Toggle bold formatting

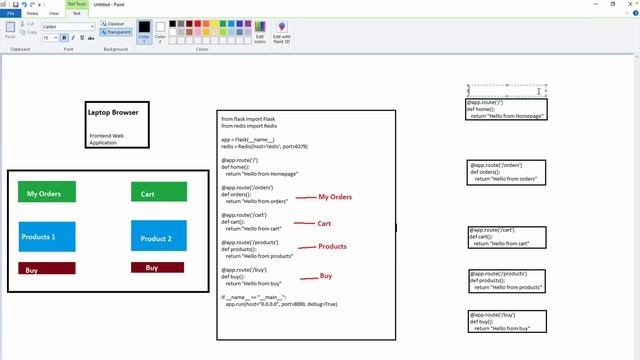(x=64, y=38)
